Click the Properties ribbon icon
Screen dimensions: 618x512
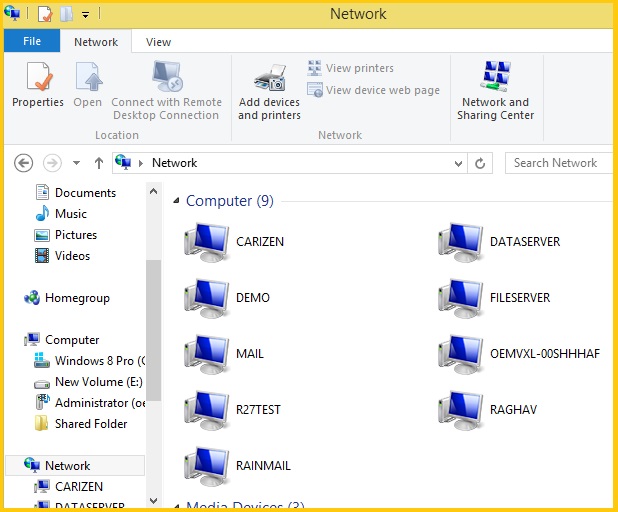coord(38,76)
